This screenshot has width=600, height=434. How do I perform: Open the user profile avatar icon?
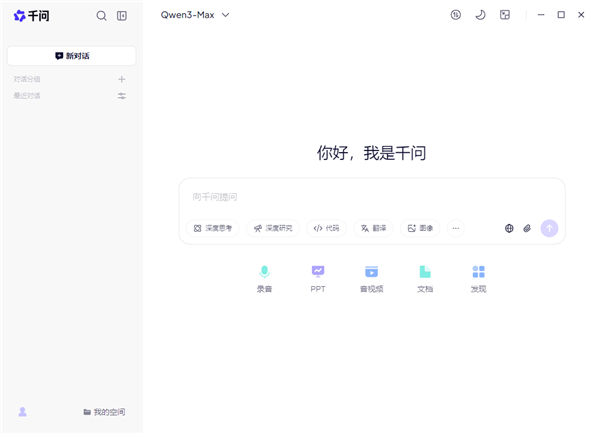tap(23, 412)
